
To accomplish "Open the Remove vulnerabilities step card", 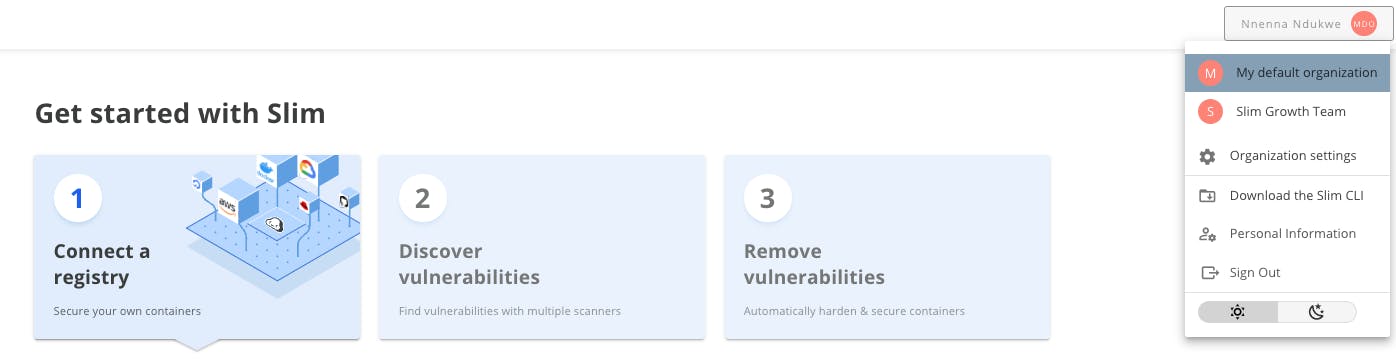I will 887,247.
